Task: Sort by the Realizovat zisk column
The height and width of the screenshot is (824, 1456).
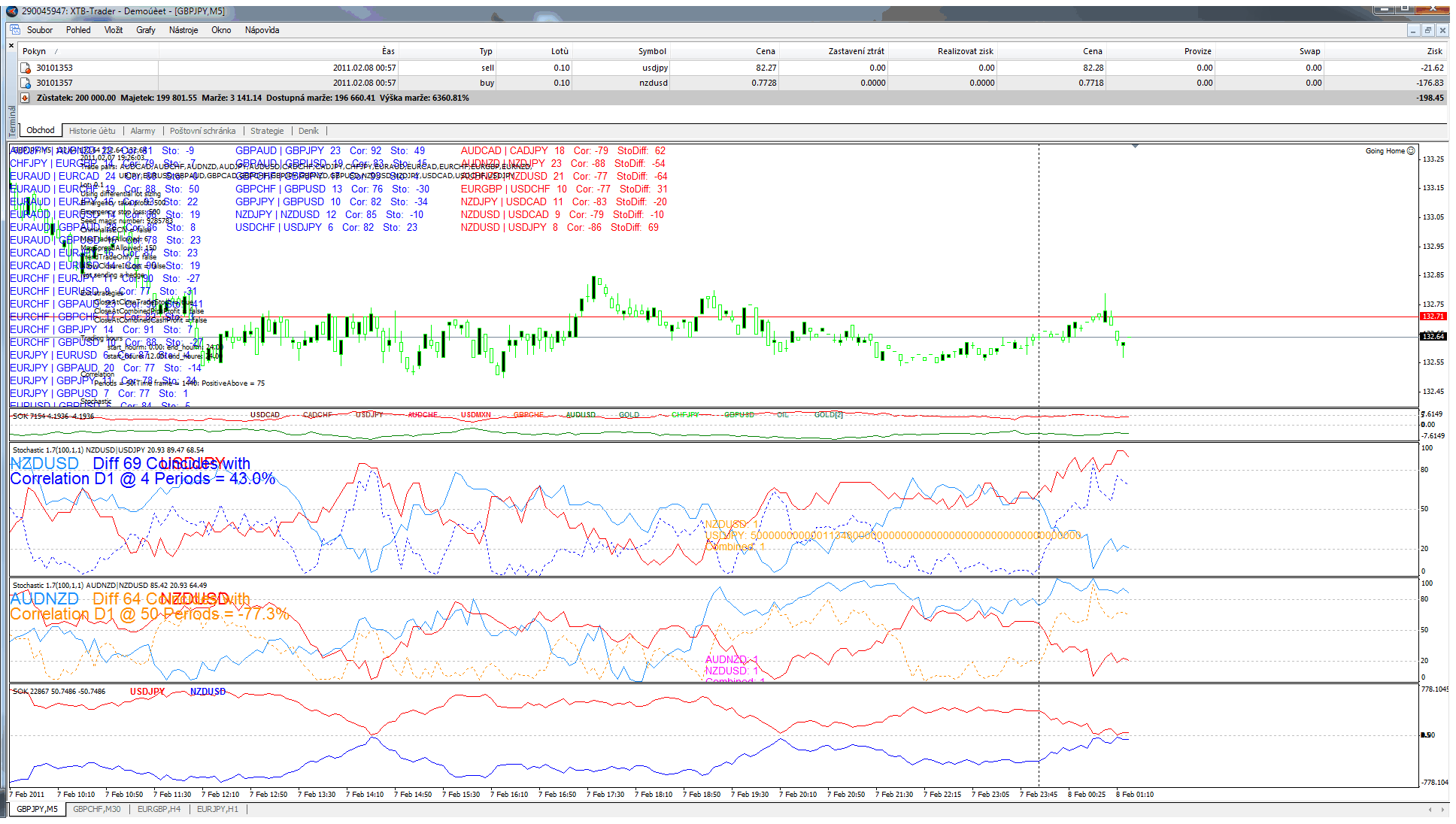Action: [x=965, y=51]
